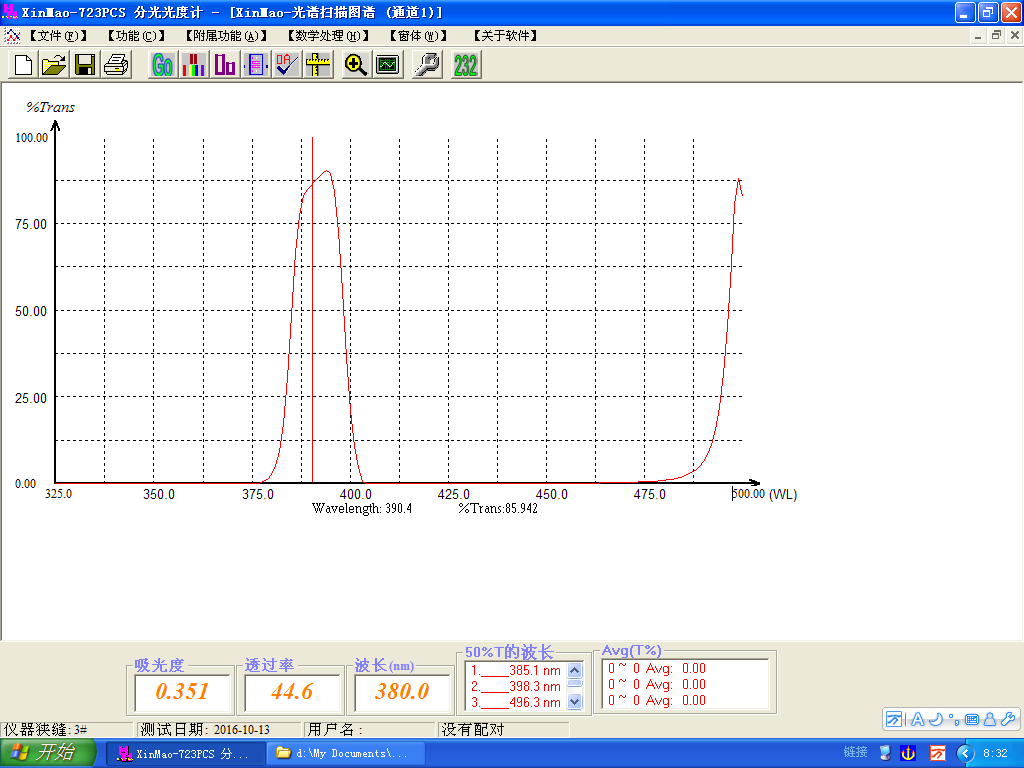Click the network computer tray icon
1024x768 pixels.
coord(885,753)
